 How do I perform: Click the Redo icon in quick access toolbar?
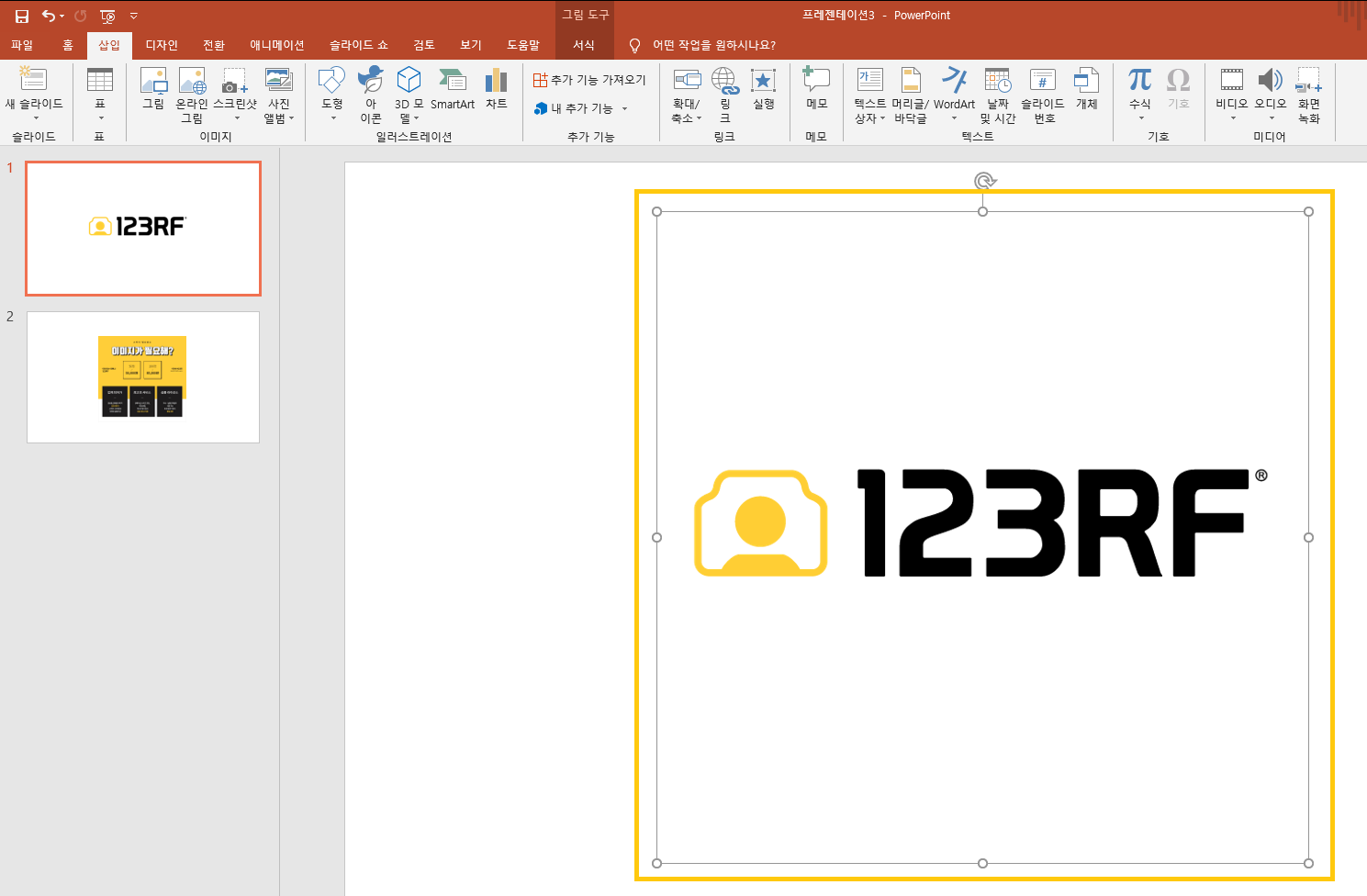tap(80, 16)
